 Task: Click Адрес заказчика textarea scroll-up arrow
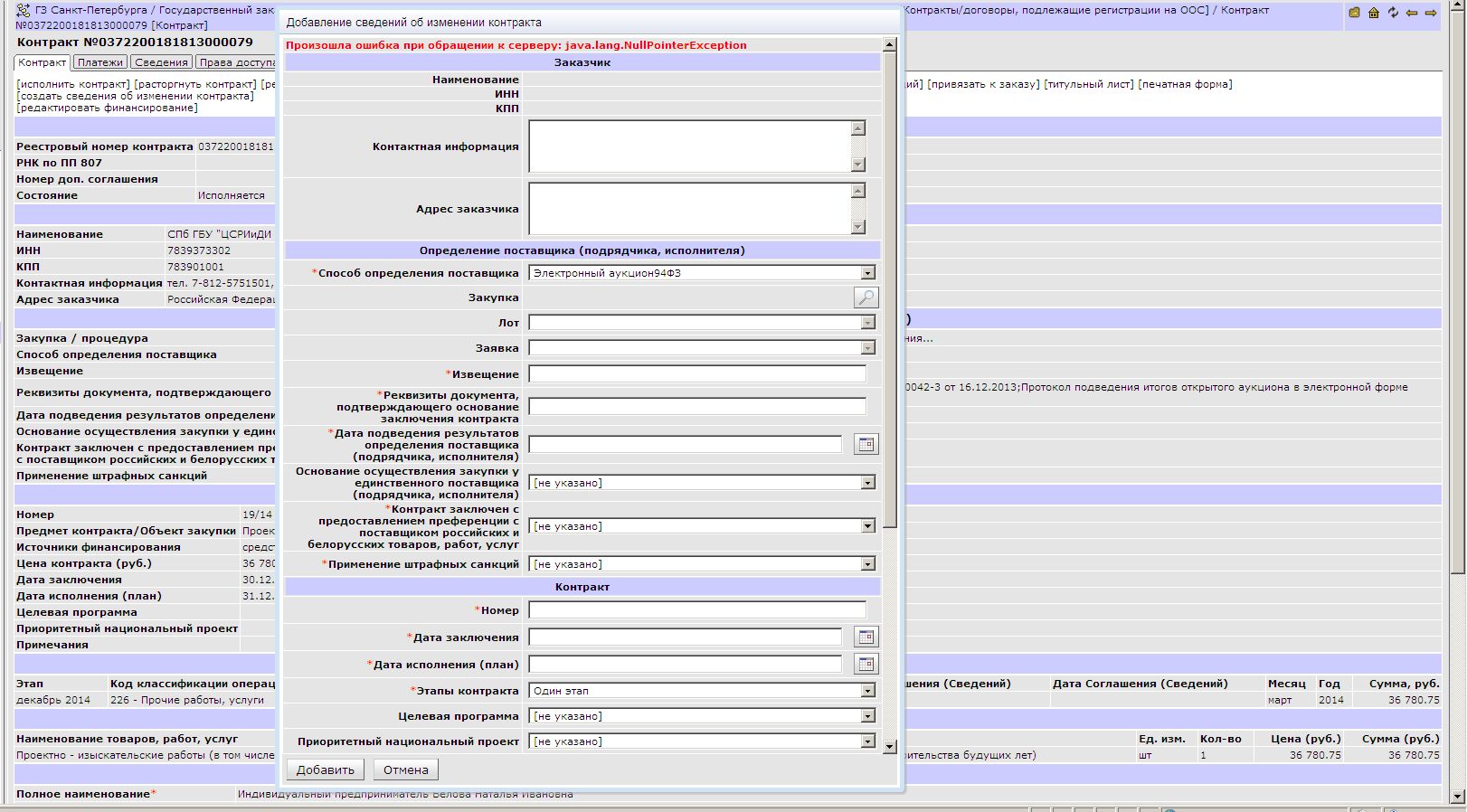tap(858, 191)
